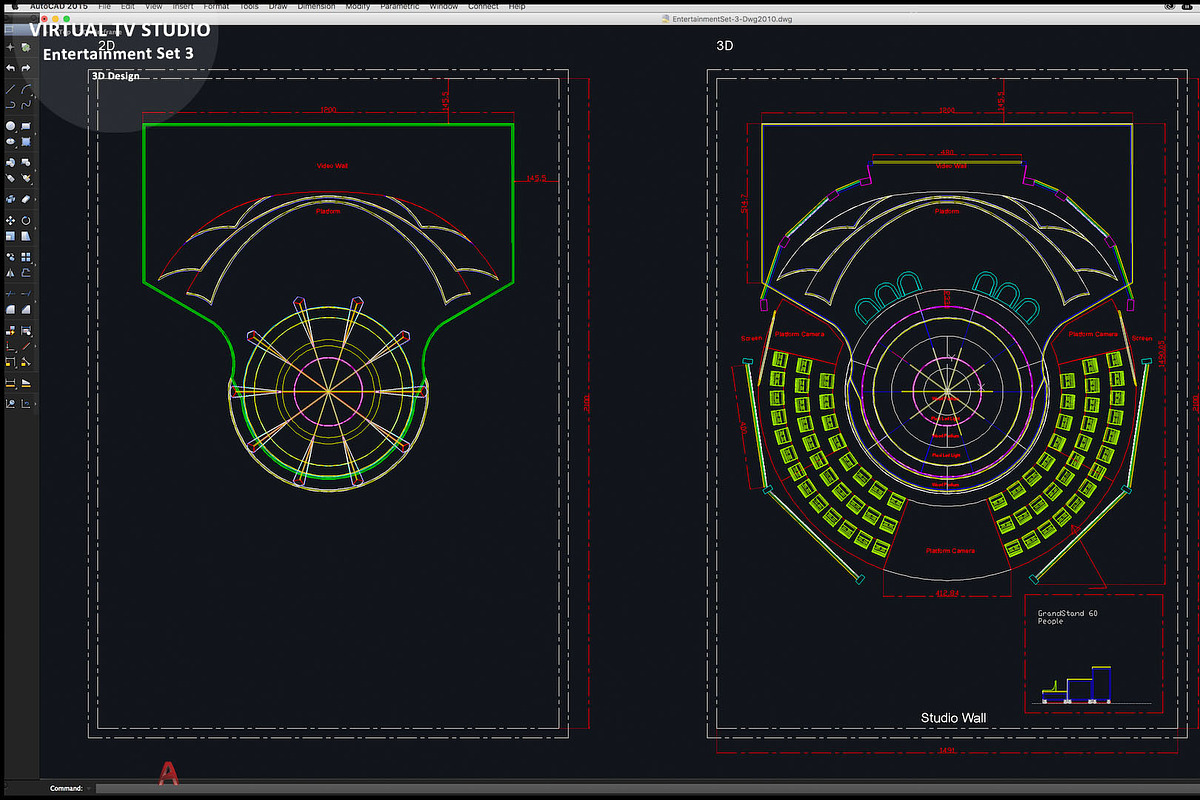Open the recent commands arrow beside Command:
1200x800 pixels.
89,789
